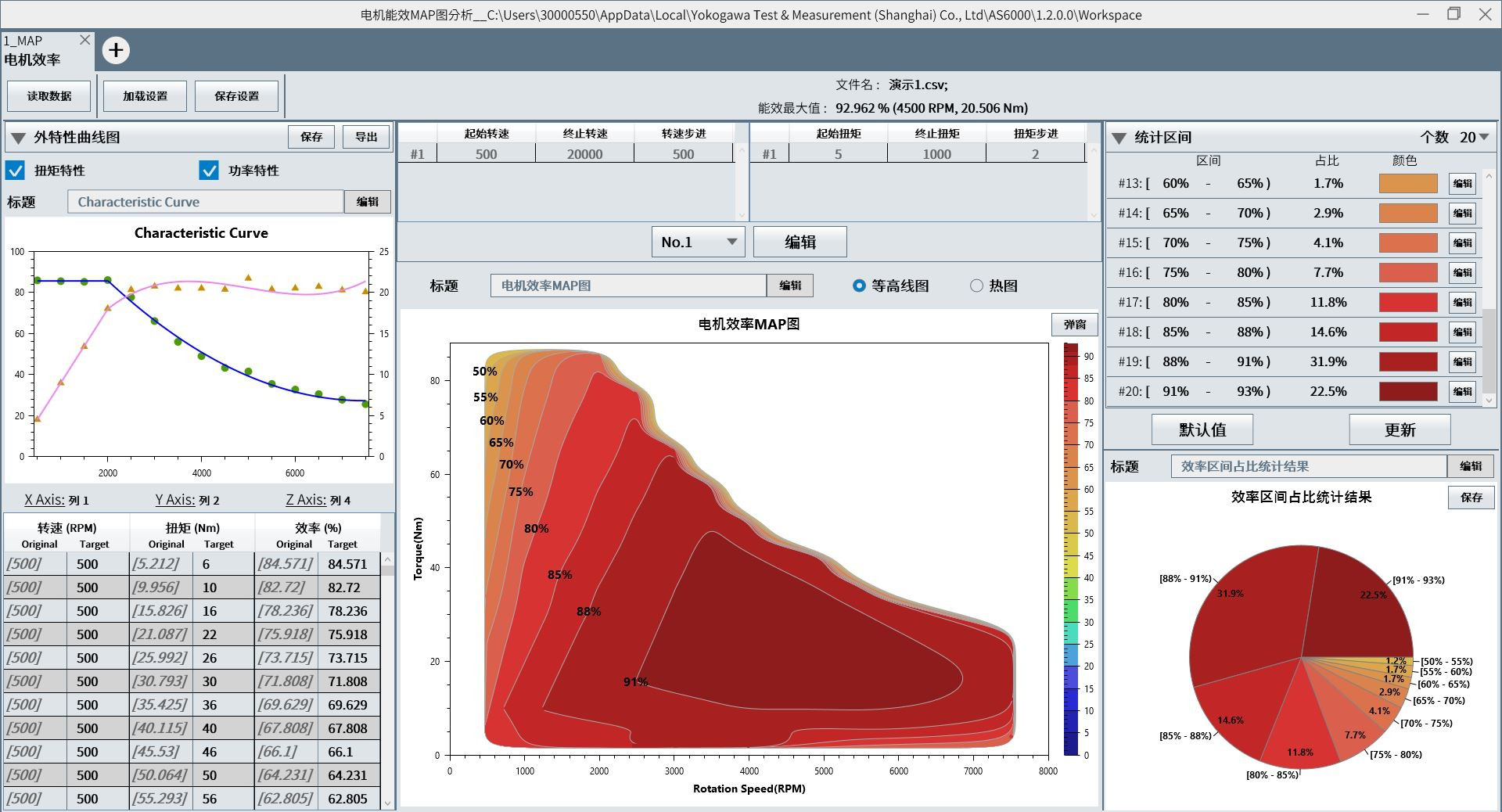The image size is (1502, 812).
Task: Toggle the 功率特性 checkbox
Action: coord(209,170)
